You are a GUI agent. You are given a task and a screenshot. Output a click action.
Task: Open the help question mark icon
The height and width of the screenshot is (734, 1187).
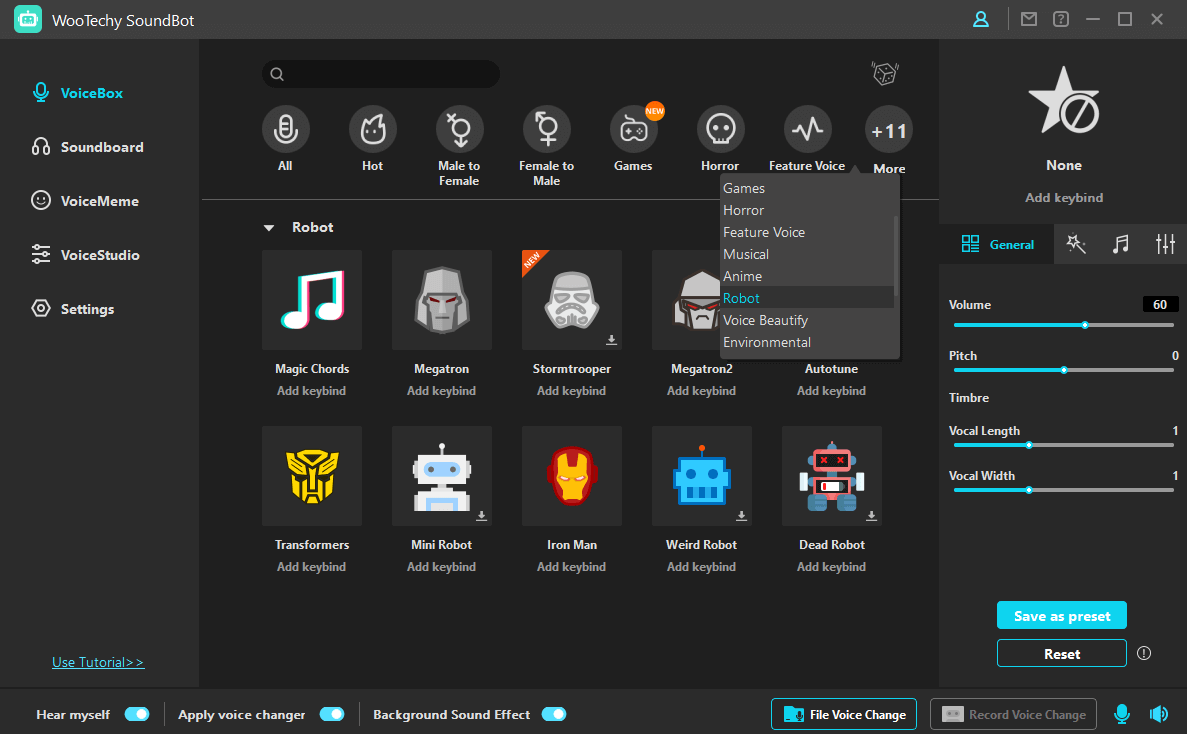coord(1061,19)
